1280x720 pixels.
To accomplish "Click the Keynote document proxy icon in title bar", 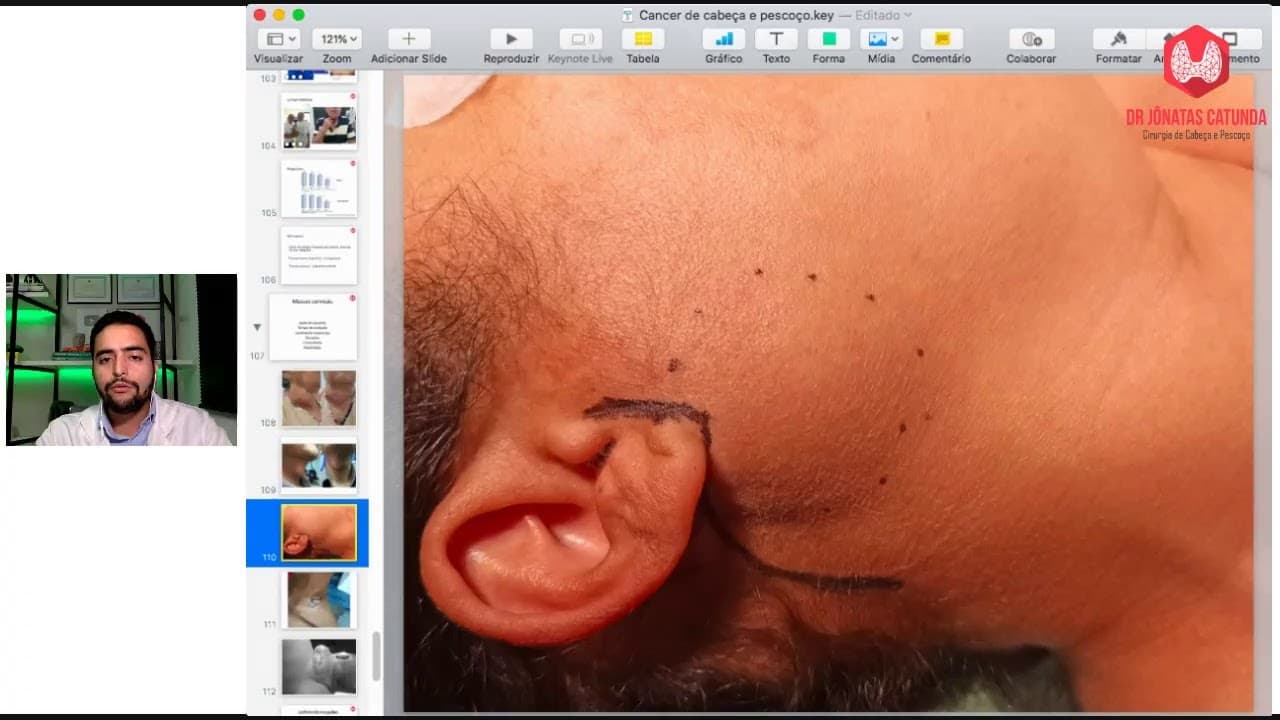I will [x=628, y=15].
